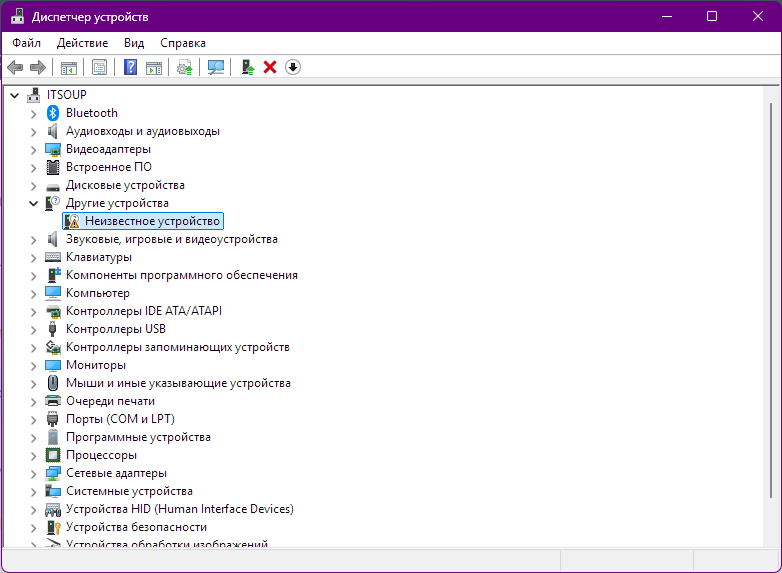Click the Bluetooth category icon
This screenshot has width=782, height=573.
click(x=53, y=113)
